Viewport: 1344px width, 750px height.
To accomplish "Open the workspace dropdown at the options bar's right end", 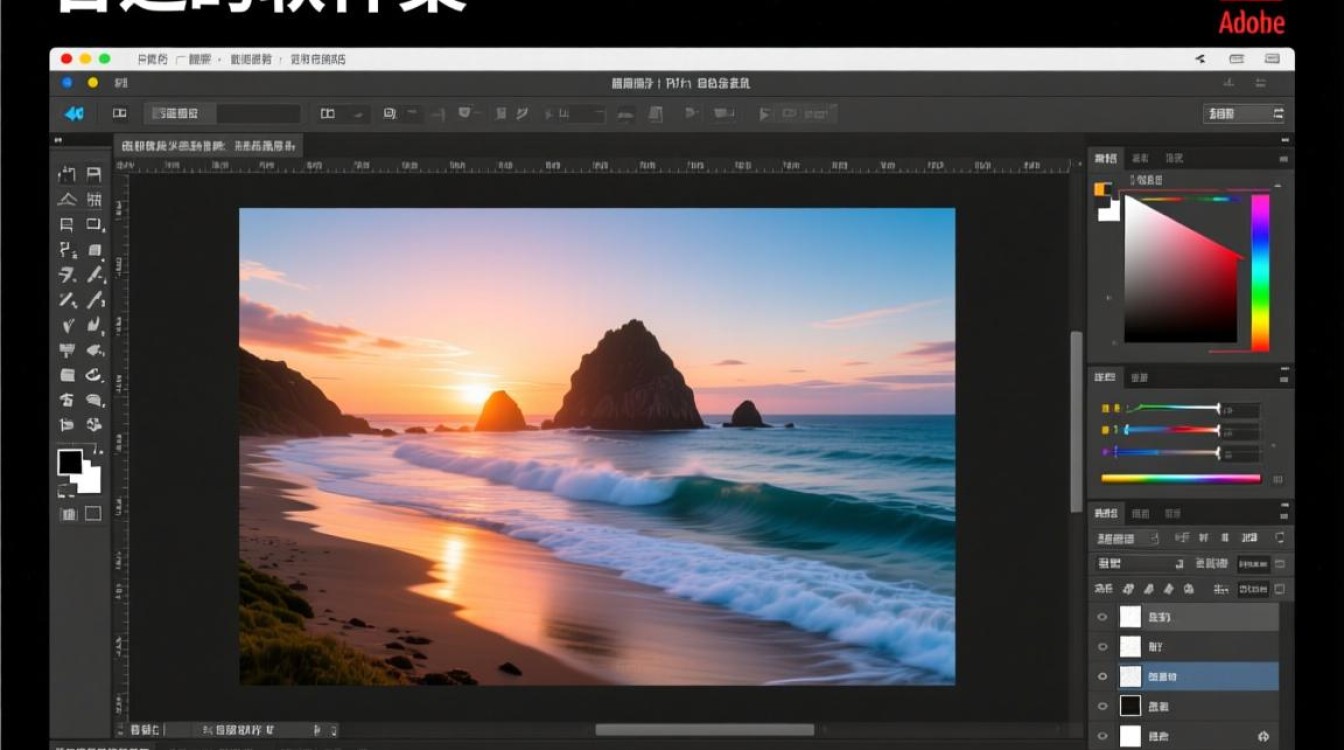I will tap(1245, 114).
